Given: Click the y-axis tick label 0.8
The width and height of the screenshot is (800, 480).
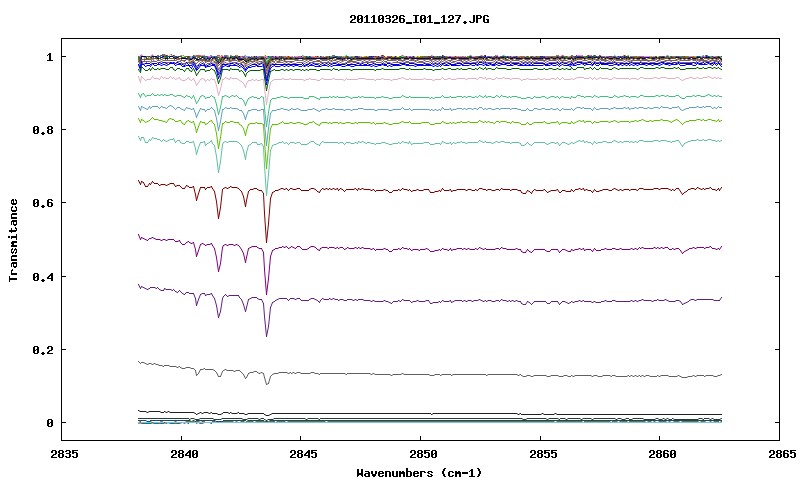Looking at the screenshot, I should pyautogui.click(x=43, y=130).
